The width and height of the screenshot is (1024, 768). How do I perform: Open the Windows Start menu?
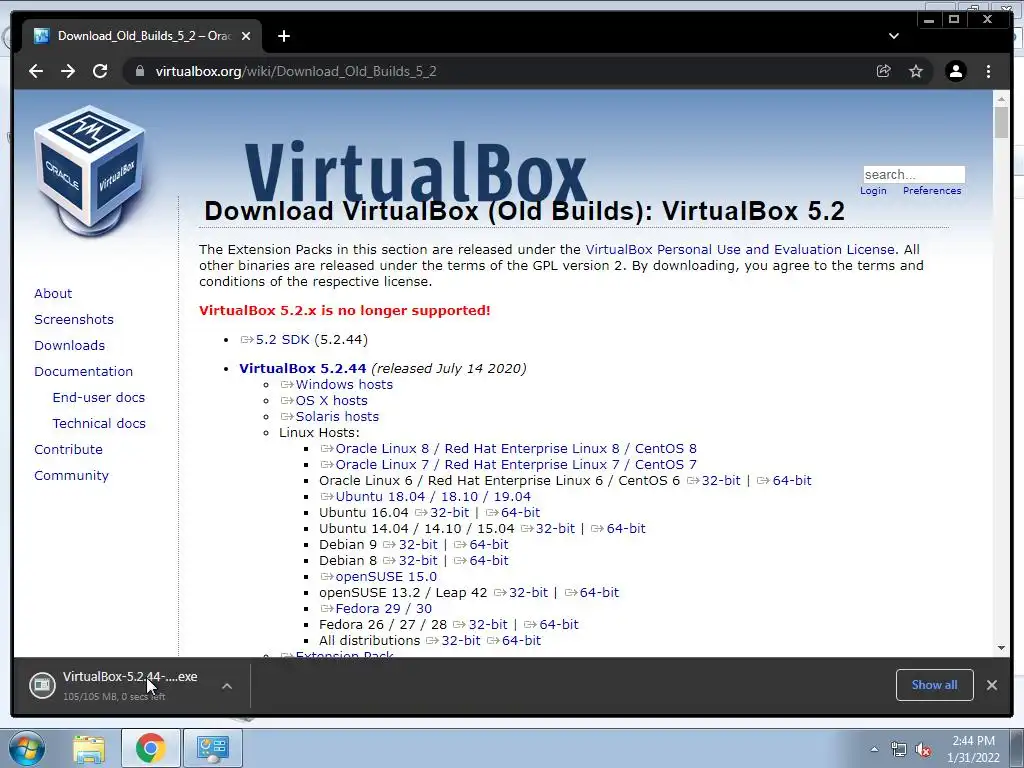[x=27, y=748]
